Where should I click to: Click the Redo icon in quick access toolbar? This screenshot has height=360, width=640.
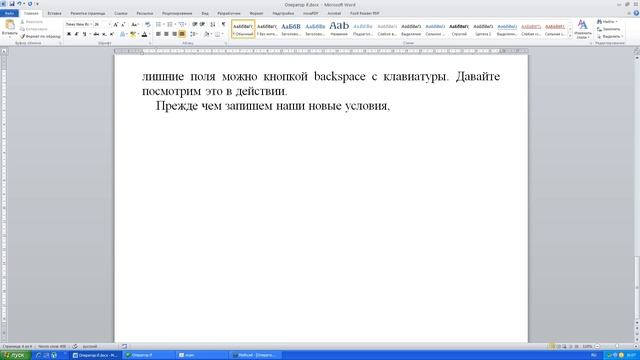30,4
